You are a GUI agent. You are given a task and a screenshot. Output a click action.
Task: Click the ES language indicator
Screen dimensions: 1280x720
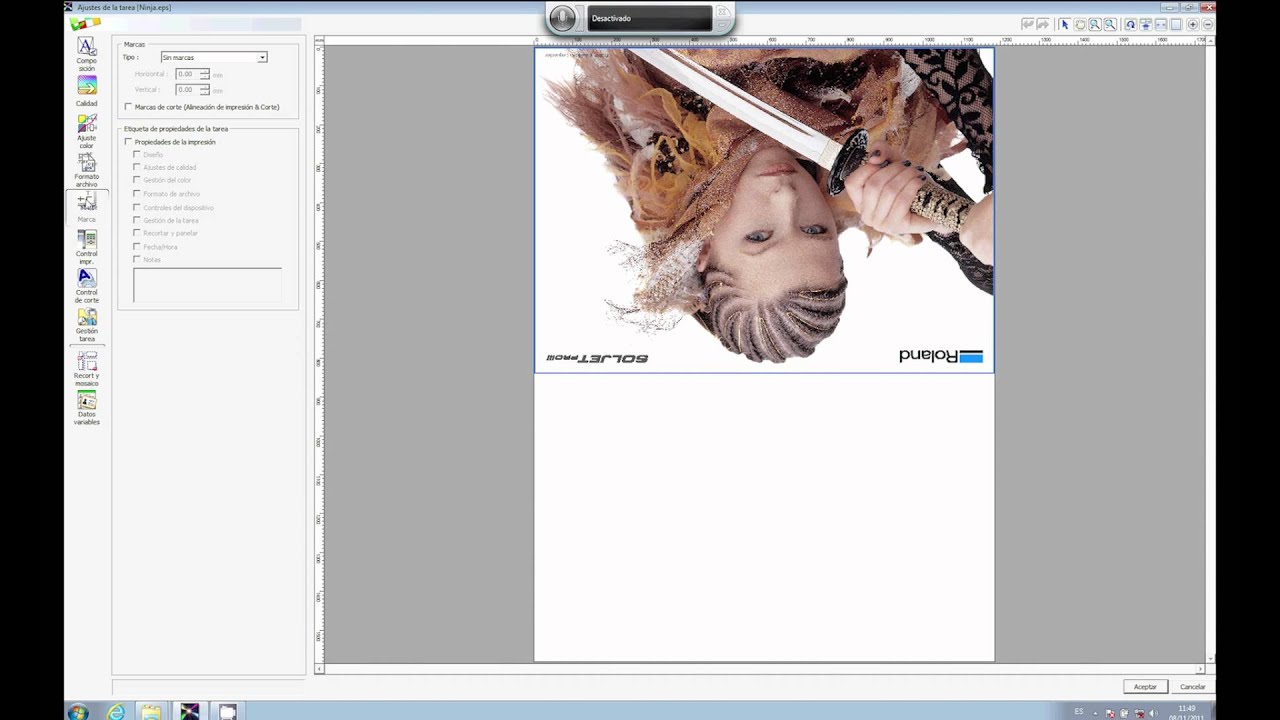pos(1078,711)
